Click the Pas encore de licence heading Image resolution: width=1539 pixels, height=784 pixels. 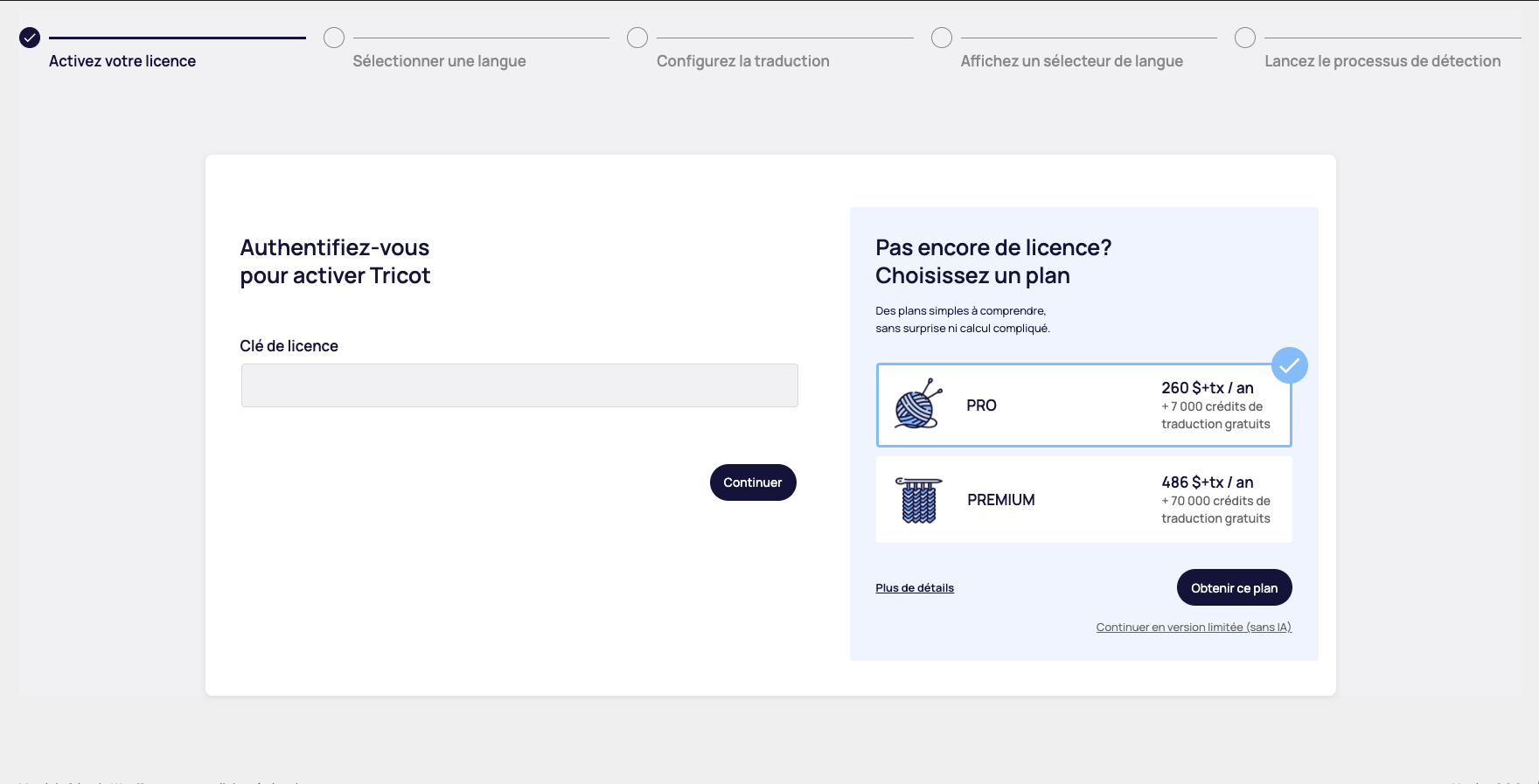(993, 261)
